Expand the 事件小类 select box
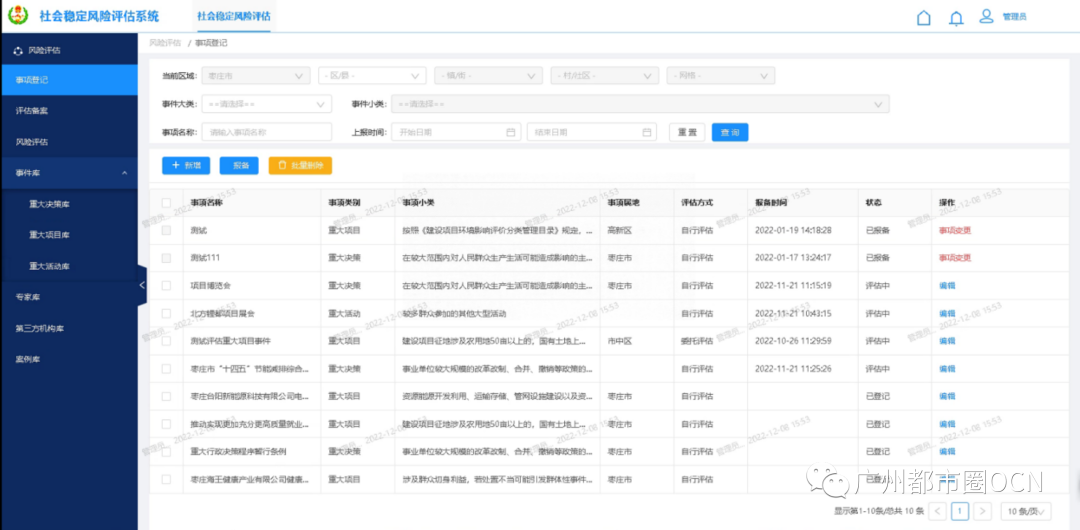Viewport: 1080px width, 530px height. pos(641,104)
